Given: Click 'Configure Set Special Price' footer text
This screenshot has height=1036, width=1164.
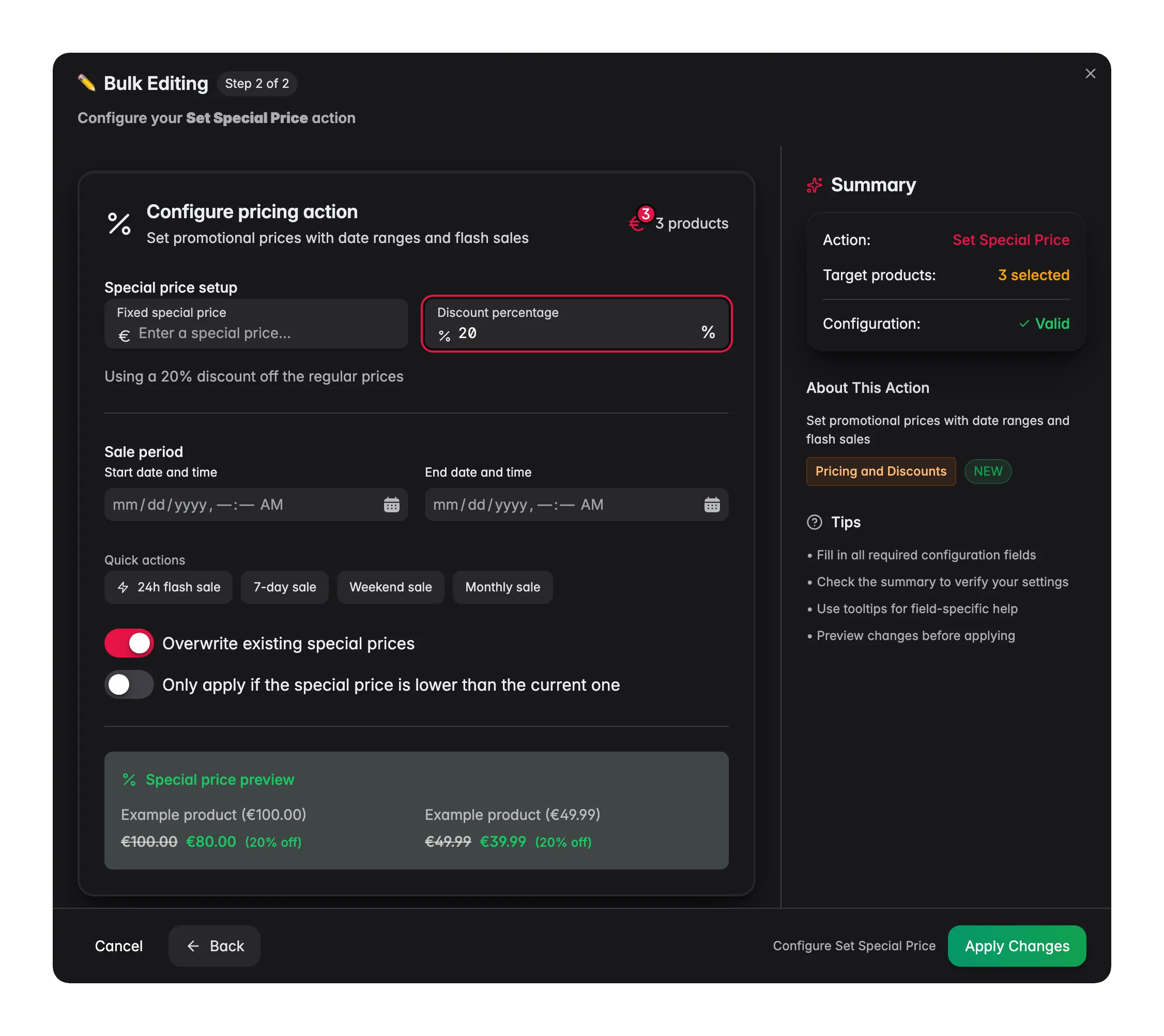Looking at the screenshot, I should pos(854,946).
